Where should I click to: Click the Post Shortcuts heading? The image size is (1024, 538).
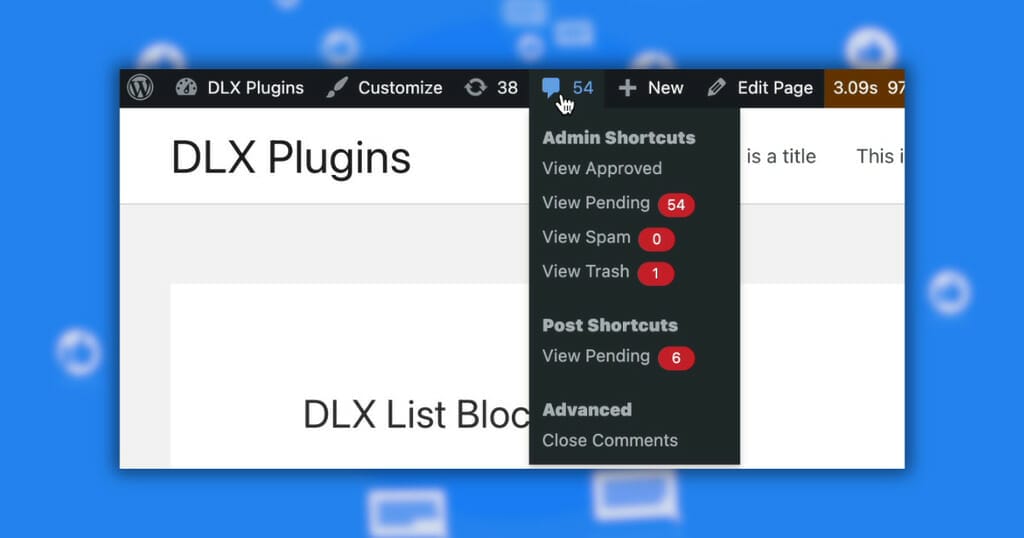pyautogui.click(x=610, y=325)
